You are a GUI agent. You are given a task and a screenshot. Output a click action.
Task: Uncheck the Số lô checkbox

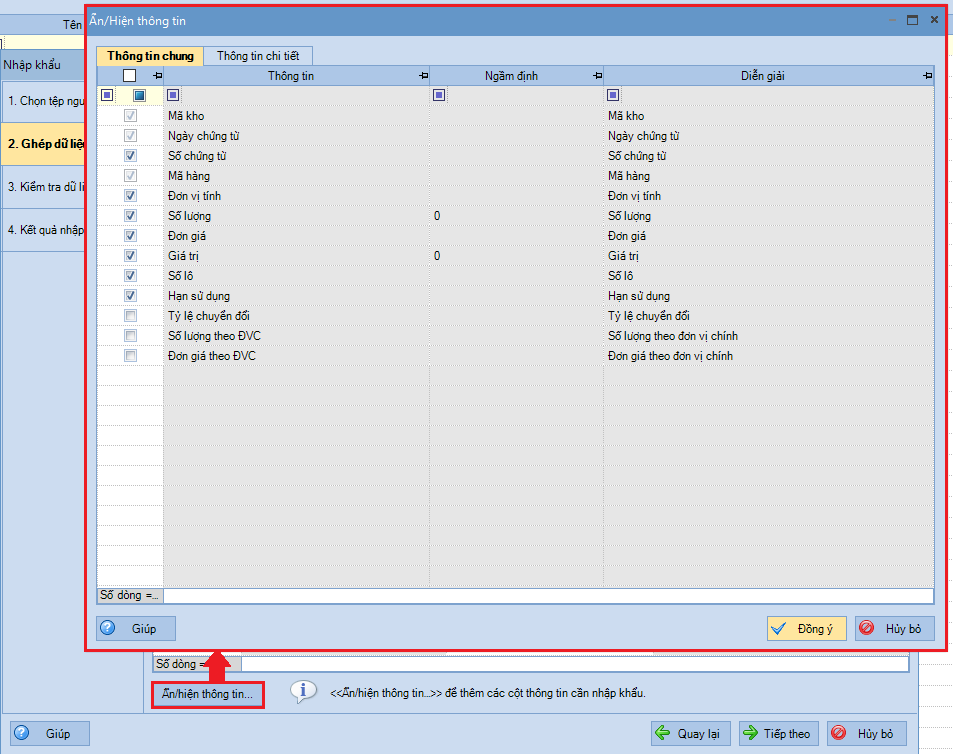click(130, 275)
